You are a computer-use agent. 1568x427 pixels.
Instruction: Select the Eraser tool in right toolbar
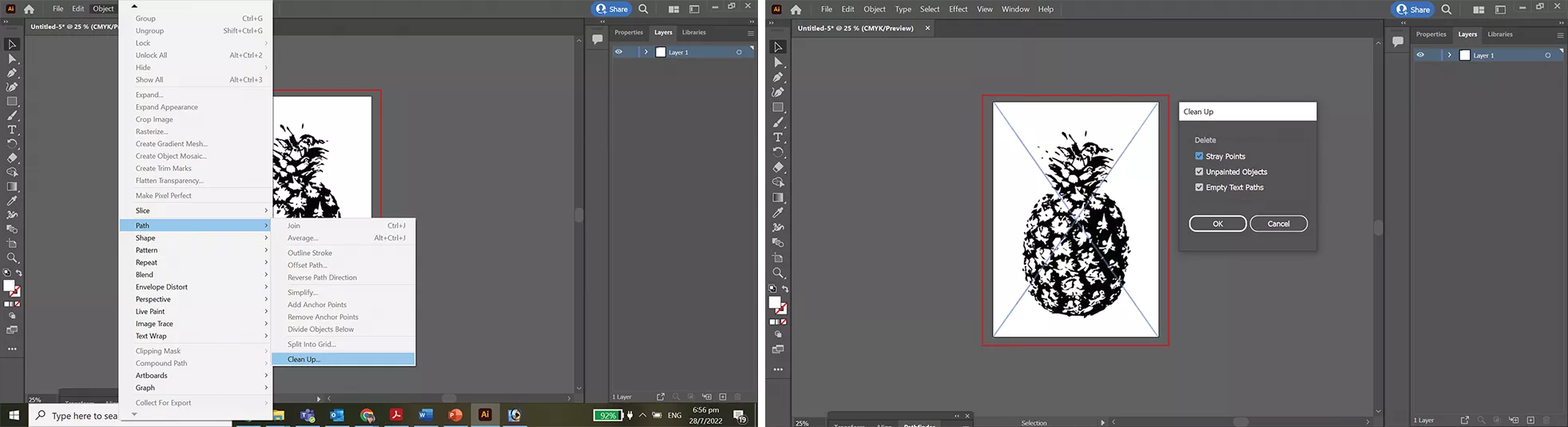tap(777, 167)
